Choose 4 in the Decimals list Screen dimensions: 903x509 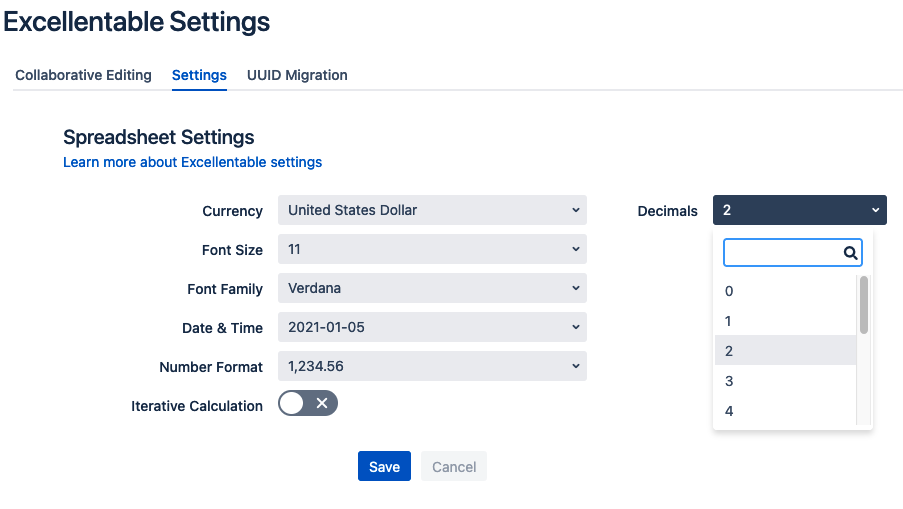786,411
